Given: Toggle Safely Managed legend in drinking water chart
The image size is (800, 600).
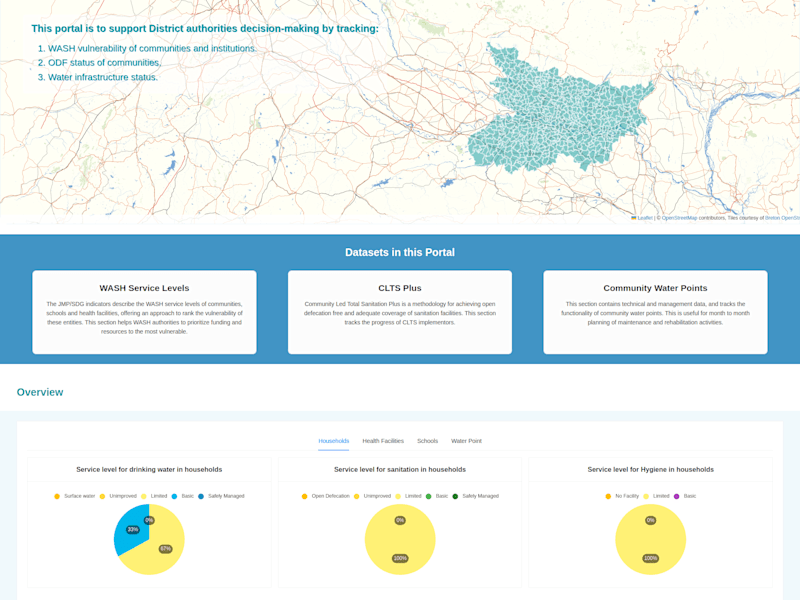Looking at the screenshot, I should pyautogui.click(x=221, y=496).
